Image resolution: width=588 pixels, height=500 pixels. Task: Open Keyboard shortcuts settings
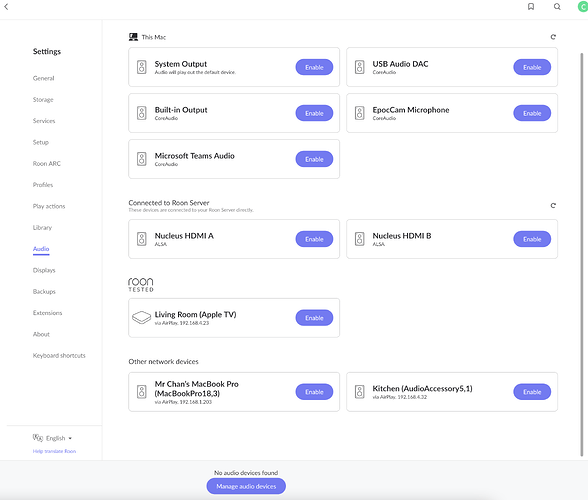[59, 355]
